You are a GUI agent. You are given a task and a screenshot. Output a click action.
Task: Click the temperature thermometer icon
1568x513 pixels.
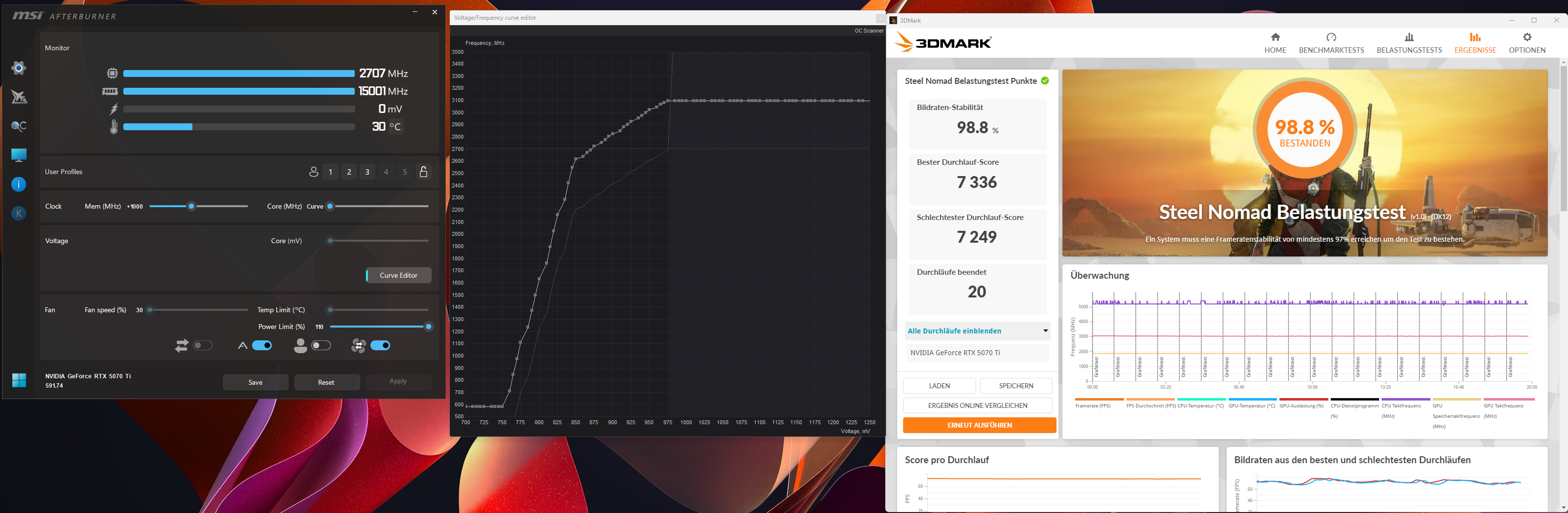point(114,127)
